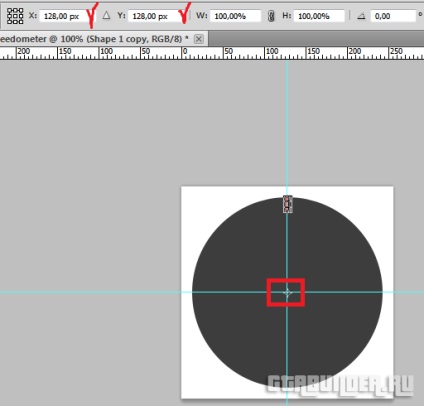Click the reference point location grid icon

[15, 16]
